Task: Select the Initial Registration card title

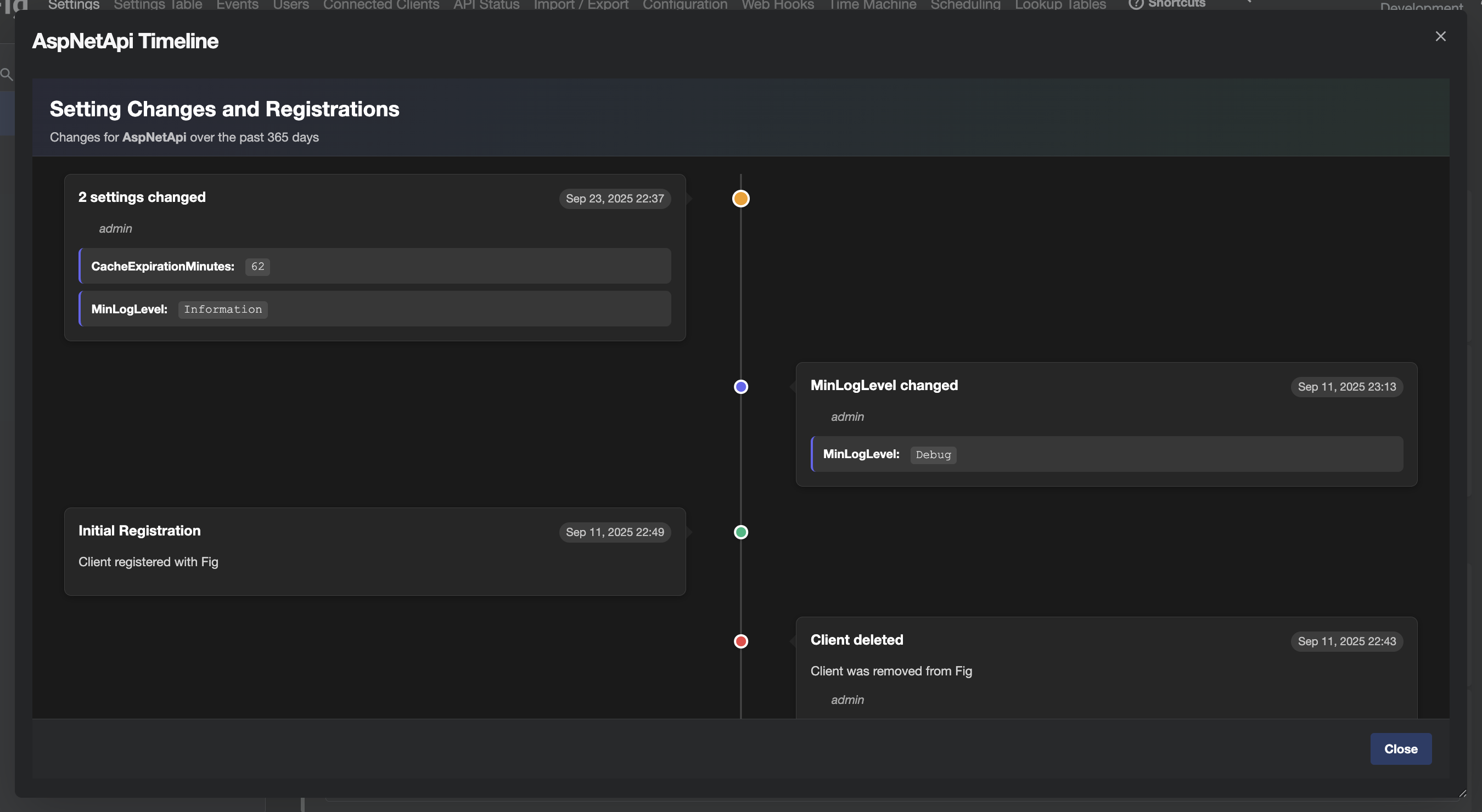Action: coord(139,530)
